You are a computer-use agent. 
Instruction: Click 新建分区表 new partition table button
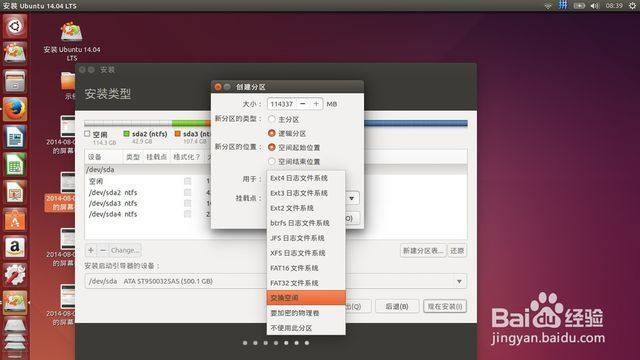point(423,251)
